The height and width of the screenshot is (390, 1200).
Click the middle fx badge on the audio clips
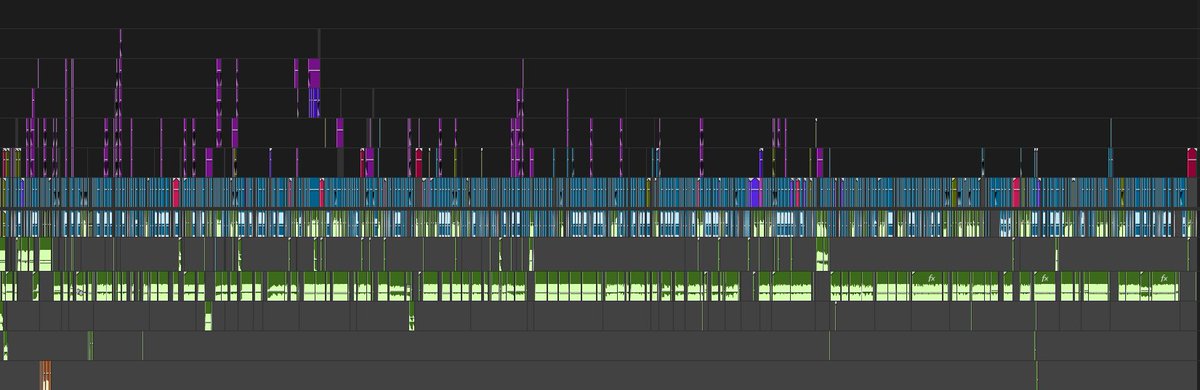(1044, 277)
